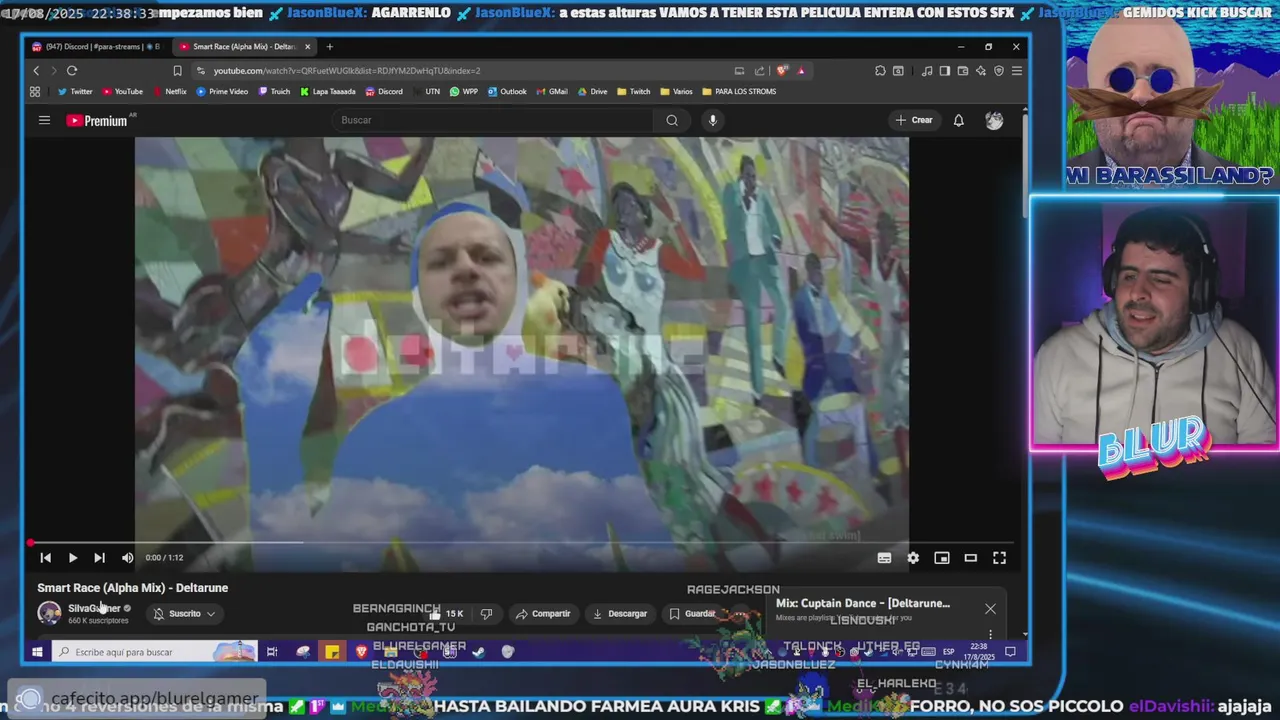Click the Compartir share button
The height and width of the screenshot is (720, 1280).
tap(543, 614)
